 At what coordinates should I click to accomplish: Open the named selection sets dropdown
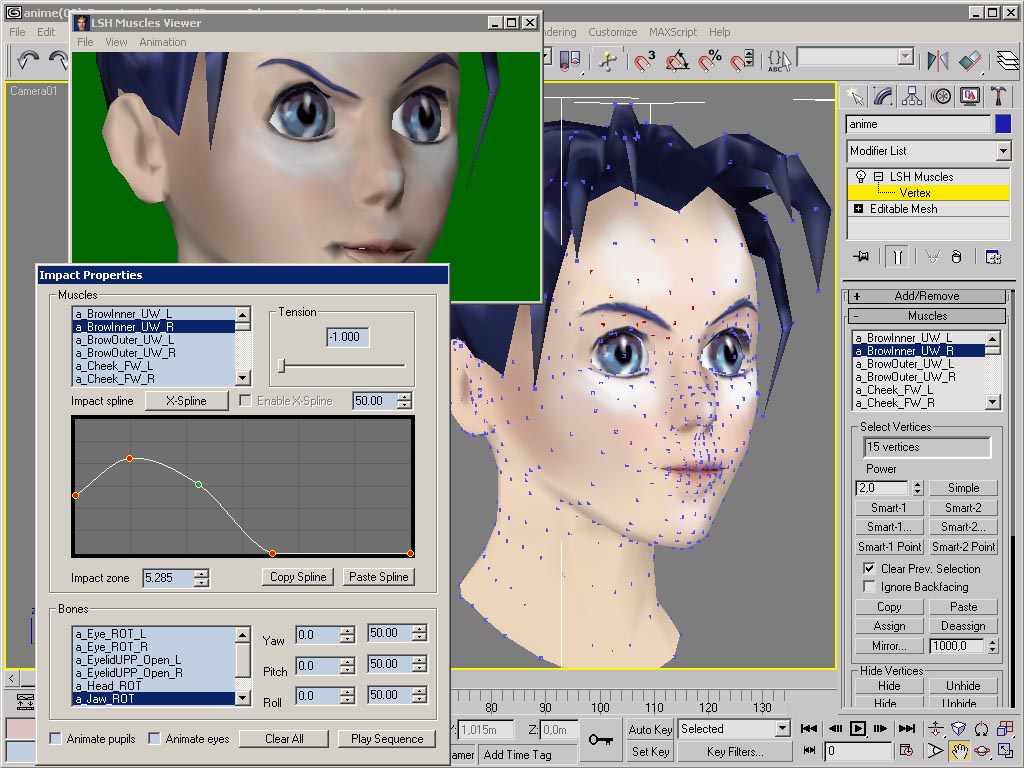coord(905,57)
